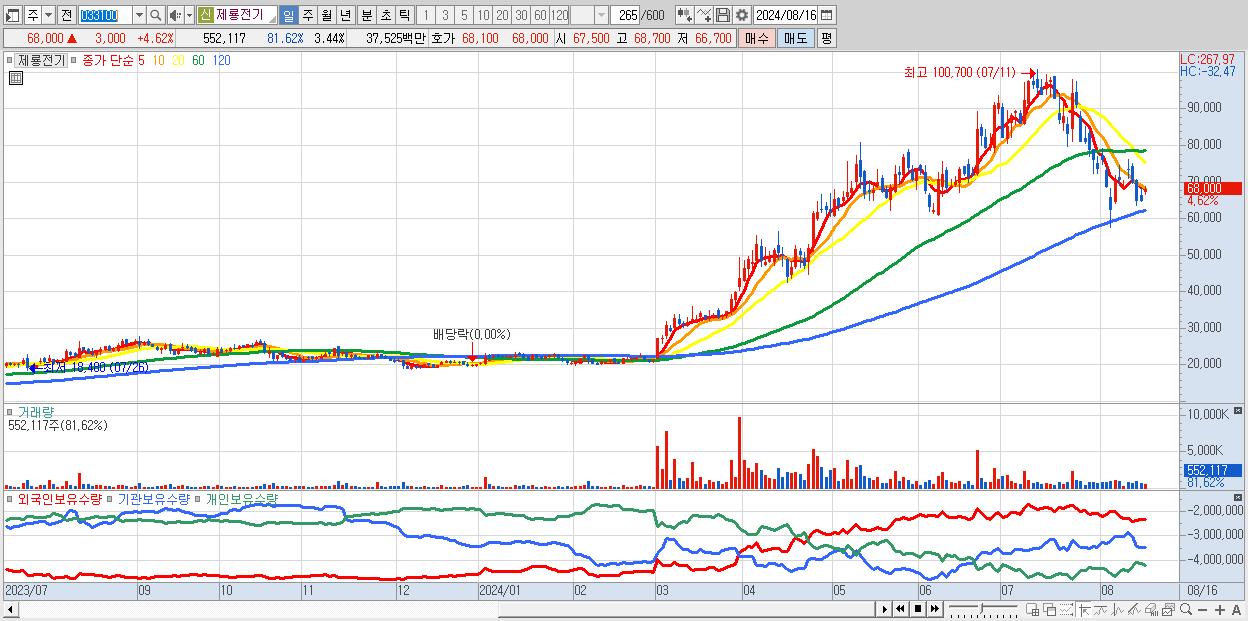Select interval preset 120

coord(559,15)
